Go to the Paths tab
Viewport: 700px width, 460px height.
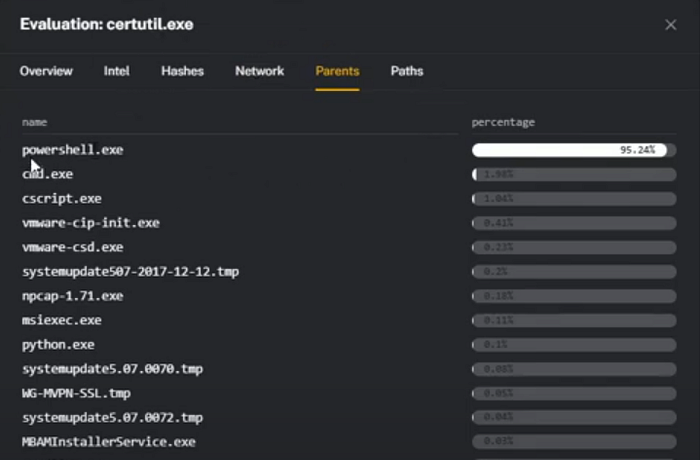click(407, 71)
